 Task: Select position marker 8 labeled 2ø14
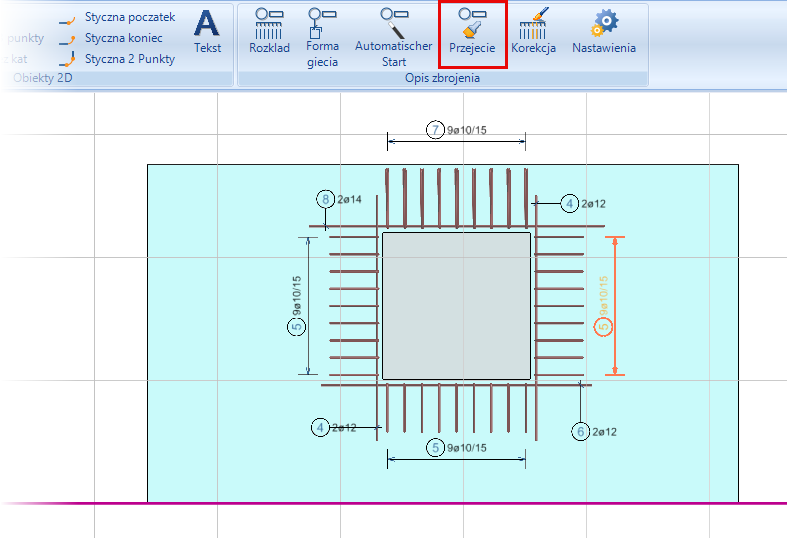pyautogui.click(x=325, y=199)
